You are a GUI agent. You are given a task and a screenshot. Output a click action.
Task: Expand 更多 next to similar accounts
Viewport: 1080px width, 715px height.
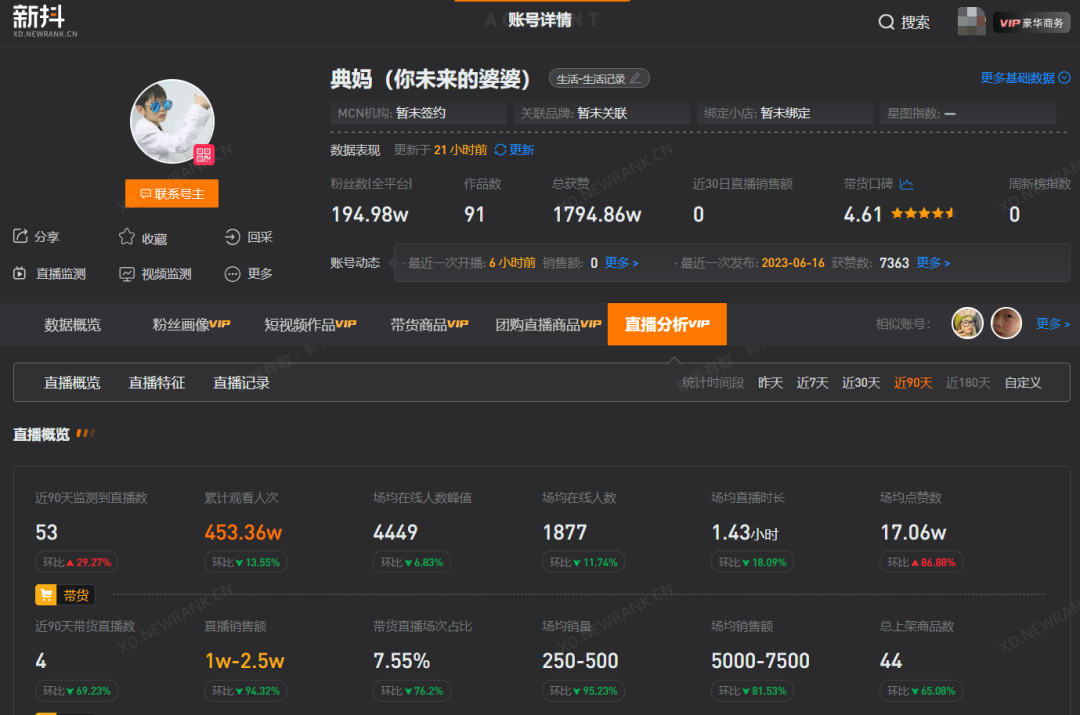coord(1052,324)
